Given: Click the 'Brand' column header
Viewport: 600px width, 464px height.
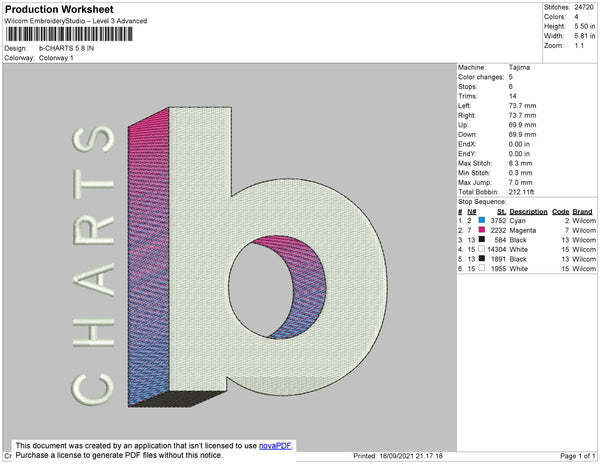Looking at the screenshot, I should tap(582, 212).
